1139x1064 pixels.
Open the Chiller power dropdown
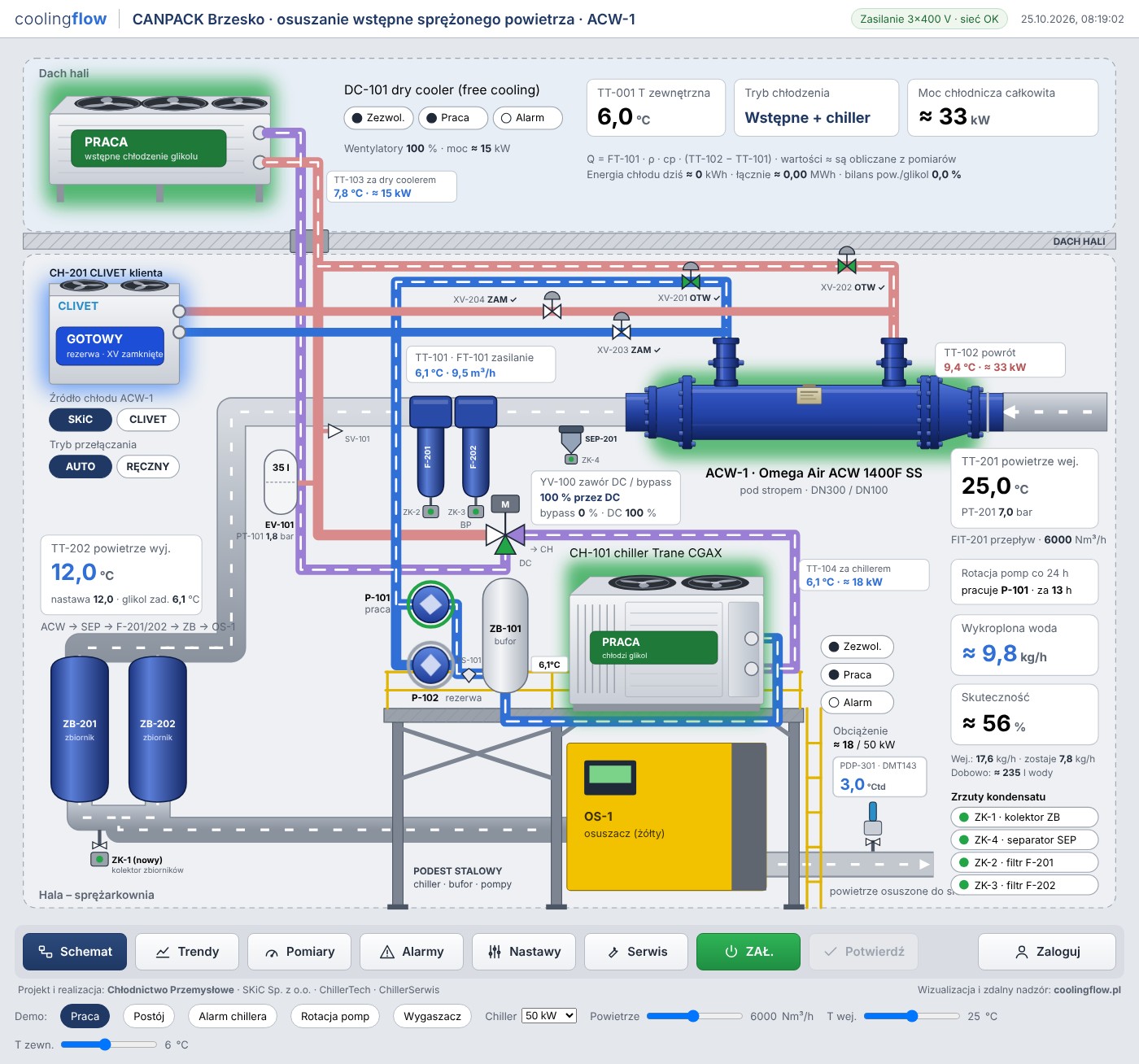coord(549,1016)
